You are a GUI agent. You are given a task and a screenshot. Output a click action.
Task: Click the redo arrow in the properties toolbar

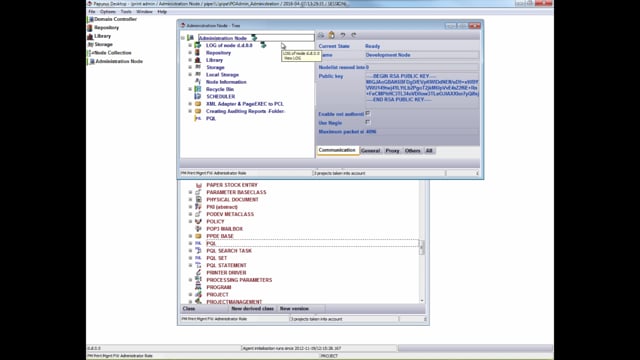pyautogui.click(x=354, y=36)
